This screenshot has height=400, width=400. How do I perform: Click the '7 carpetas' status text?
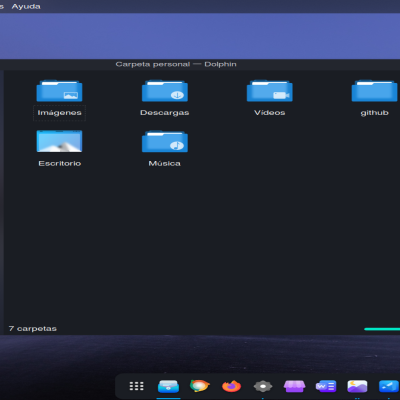coord(33,329)
